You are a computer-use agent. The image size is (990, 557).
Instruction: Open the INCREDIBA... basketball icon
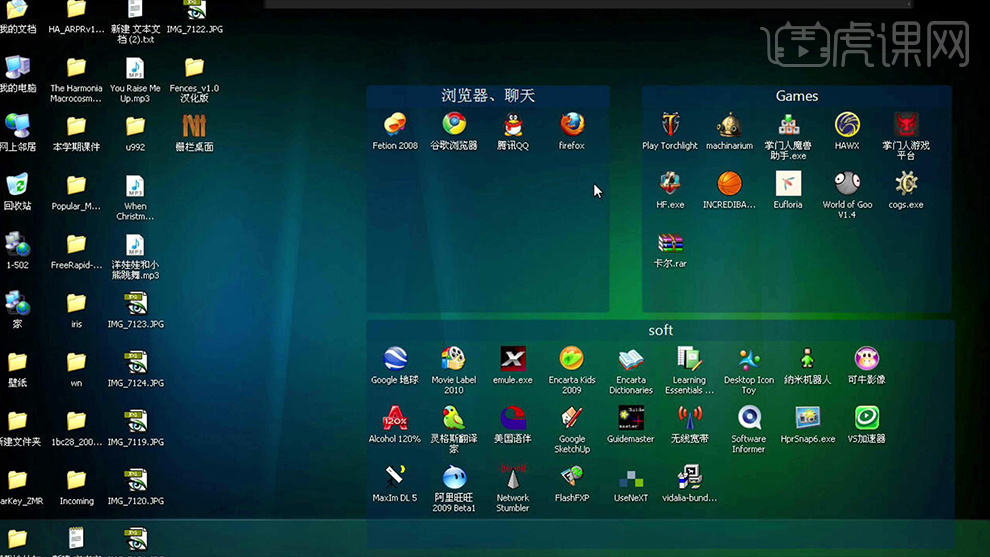(x=729, y=184)
